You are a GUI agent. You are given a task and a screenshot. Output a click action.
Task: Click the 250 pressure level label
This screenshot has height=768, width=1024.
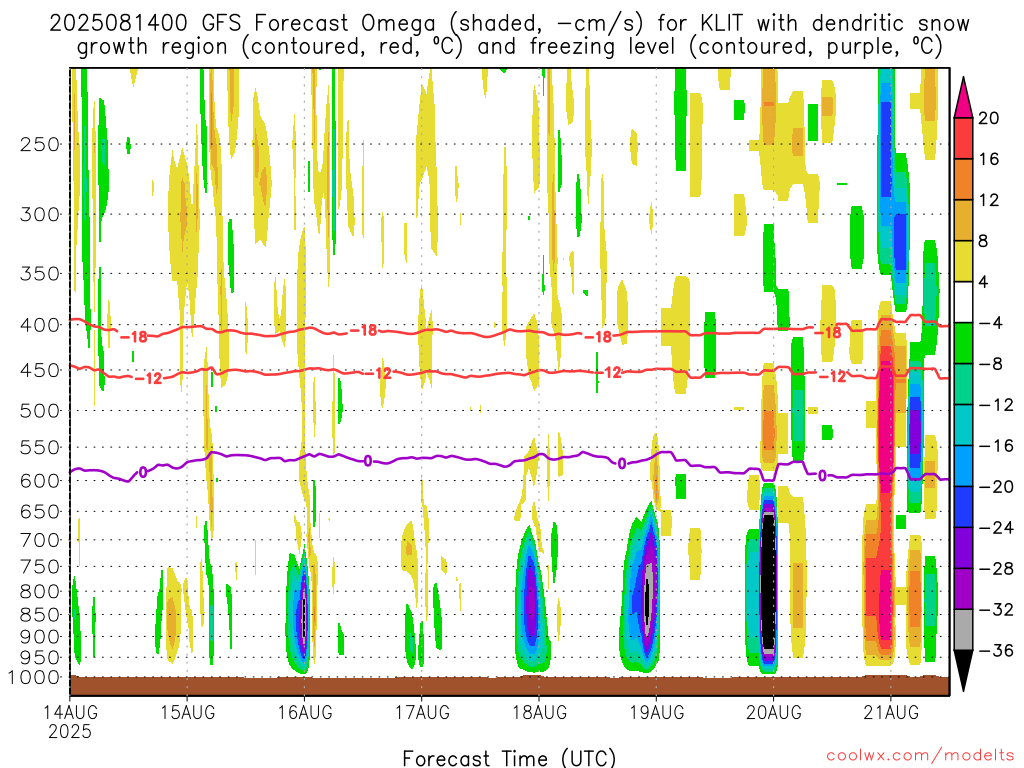40,144
